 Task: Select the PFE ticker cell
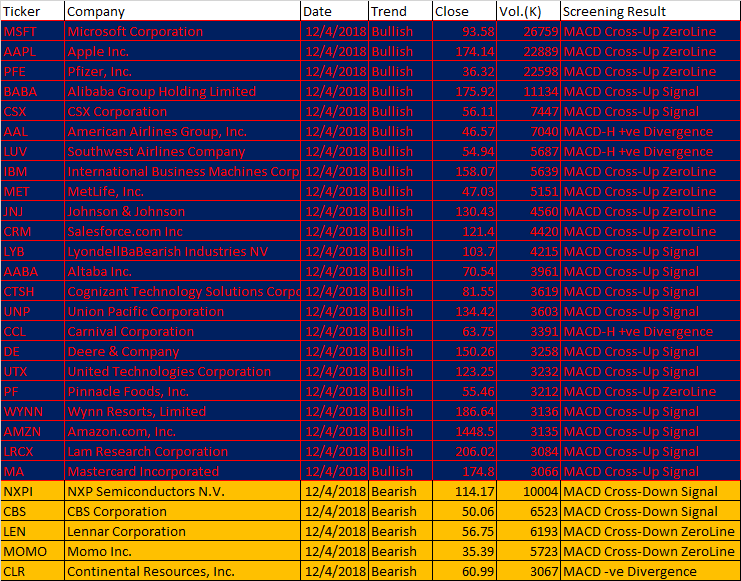pos(33,71)
